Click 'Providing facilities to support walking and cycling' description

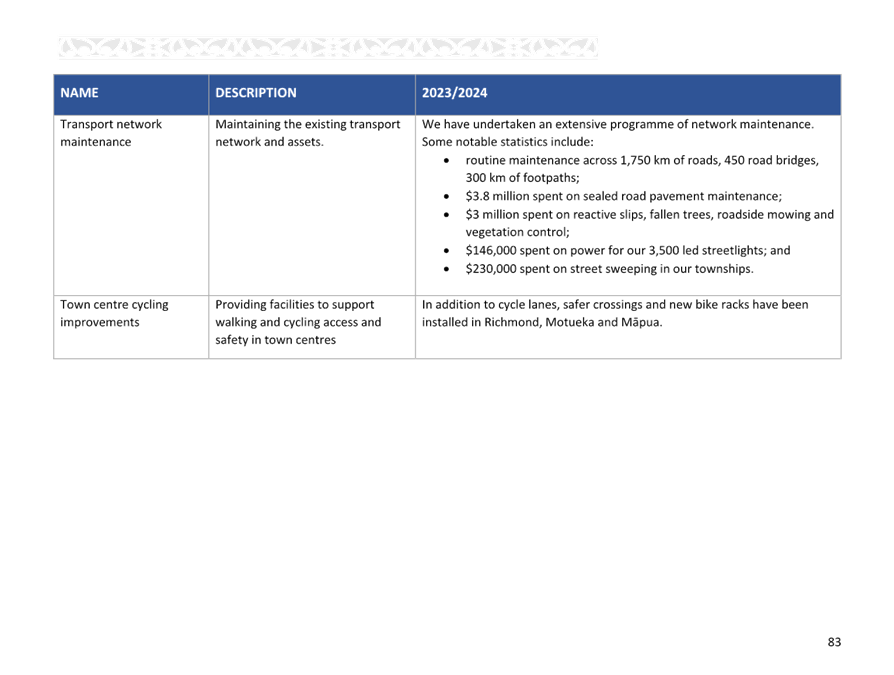(x=298, y=322)
